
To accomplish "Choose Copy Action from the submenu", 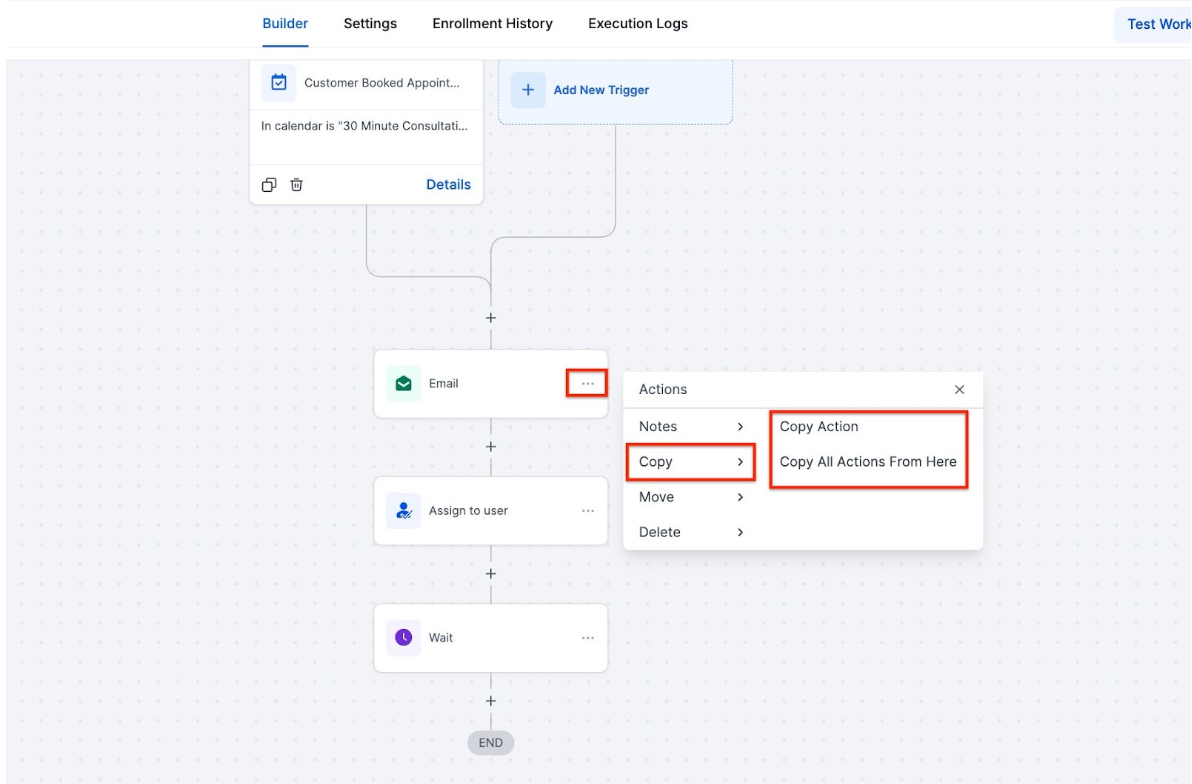I will [x=819, y=426].
